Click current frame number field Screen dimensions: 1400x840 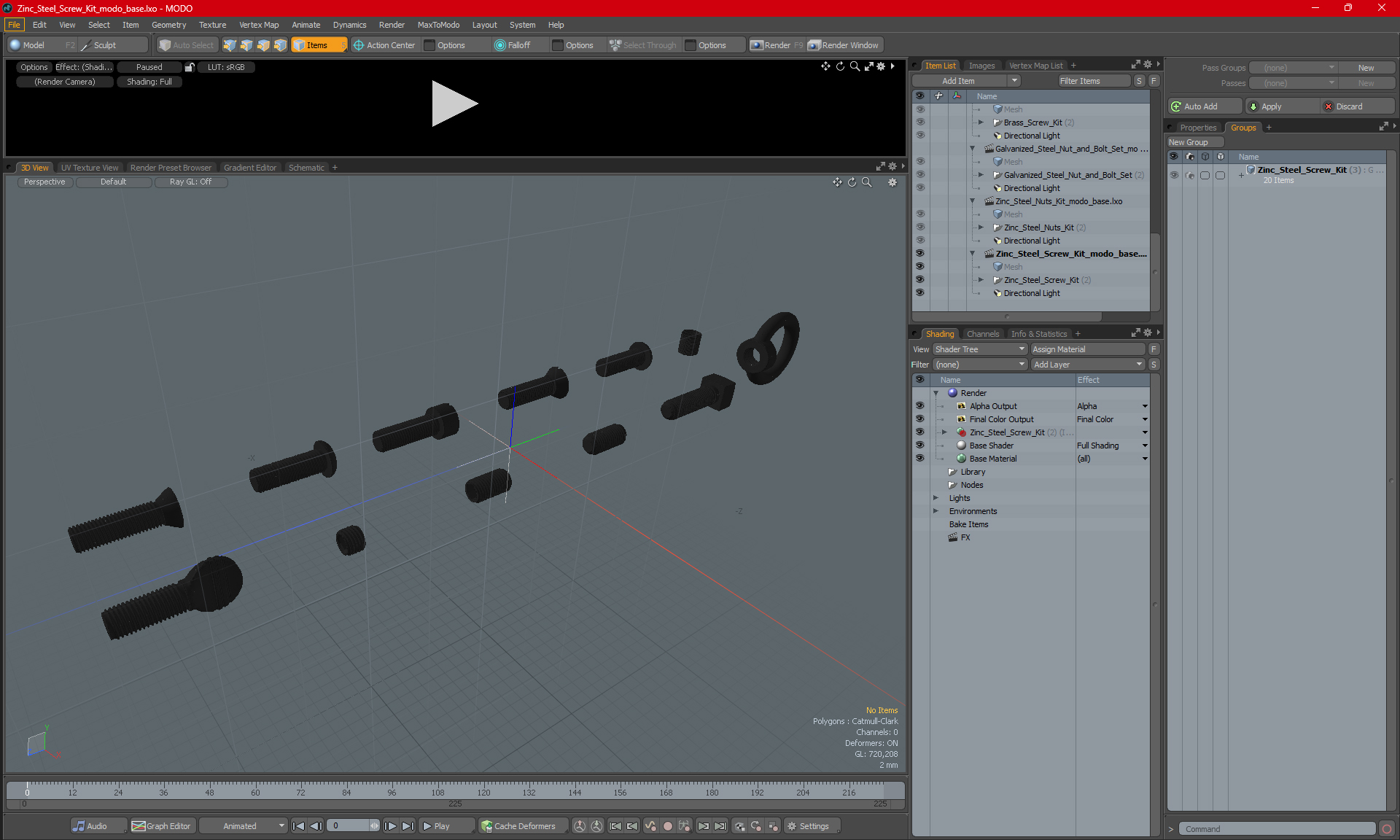[x=353, y=826]
